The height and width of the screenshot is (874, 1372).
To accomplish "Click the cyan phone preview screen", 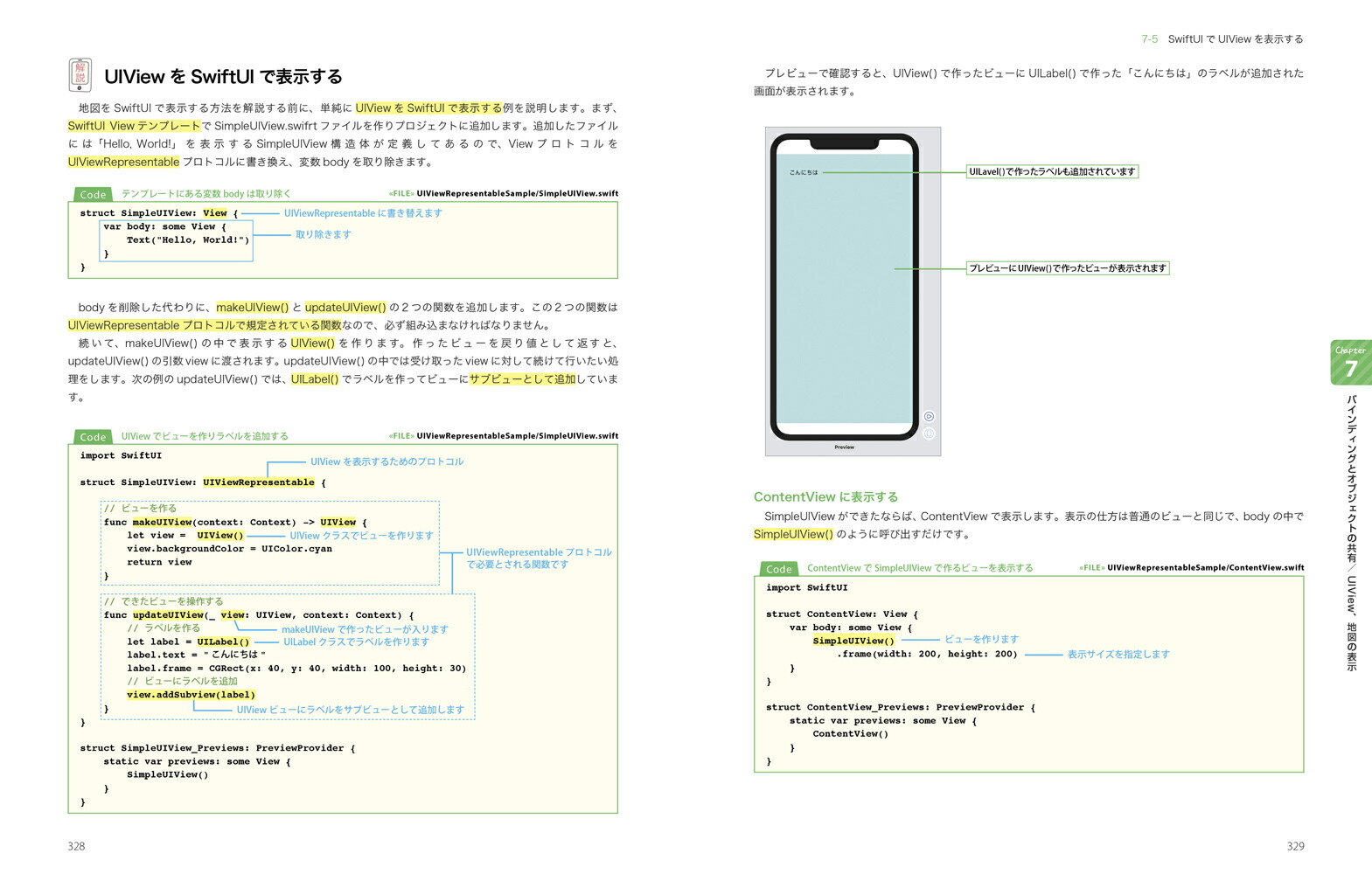I will (845, 288).
